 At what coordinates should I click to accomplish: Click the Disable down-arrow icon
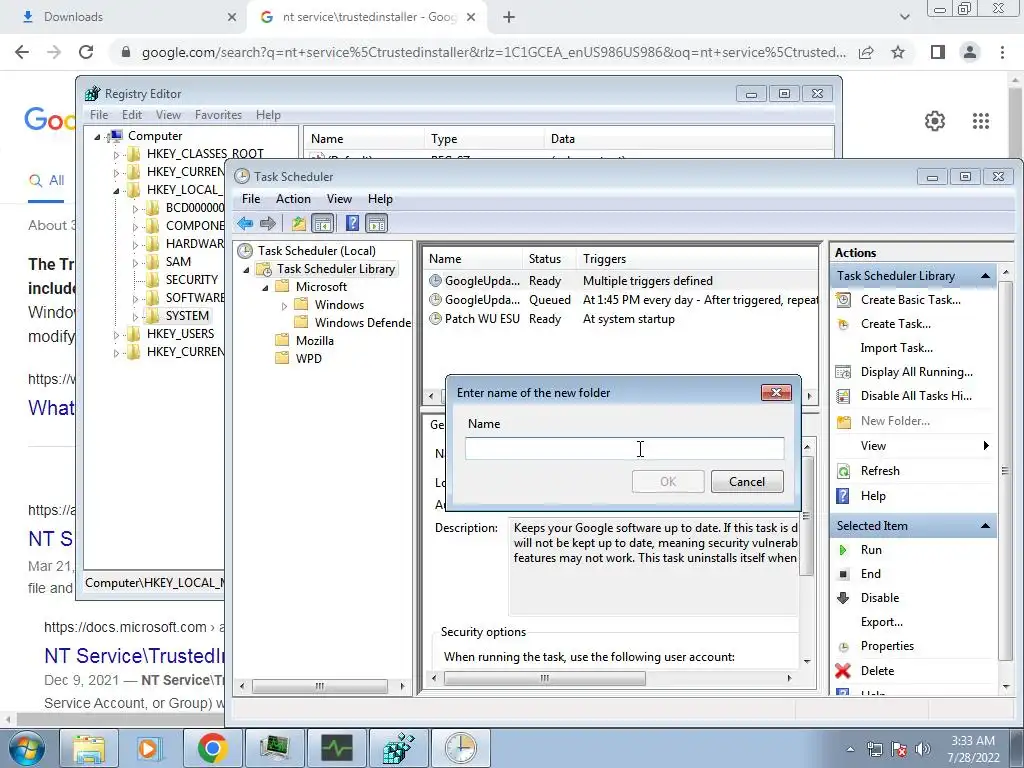(843, 598)
